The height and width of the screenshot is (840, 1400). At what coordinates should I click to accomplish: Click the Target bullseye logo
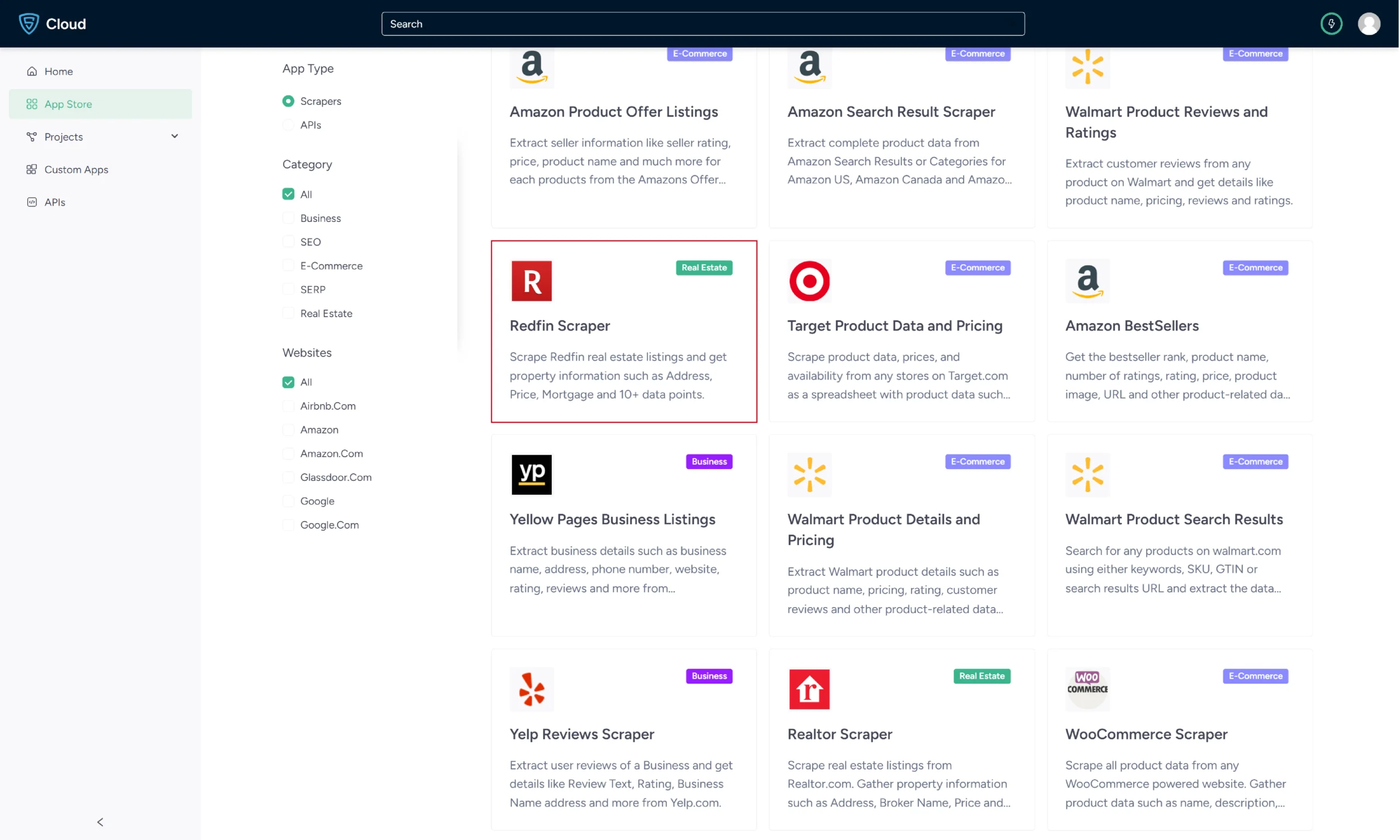tap(809, 281)
